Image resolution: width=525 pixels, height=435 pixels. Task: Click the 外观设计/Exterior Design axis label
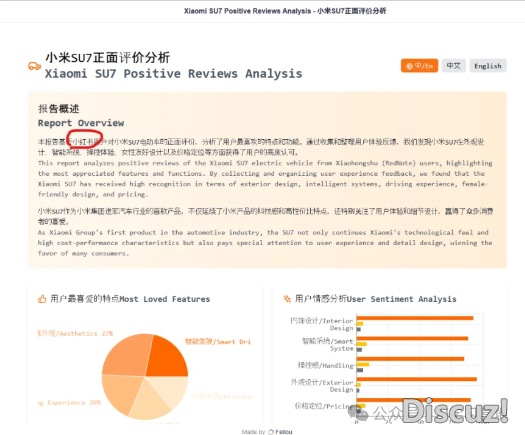point(322,386)
